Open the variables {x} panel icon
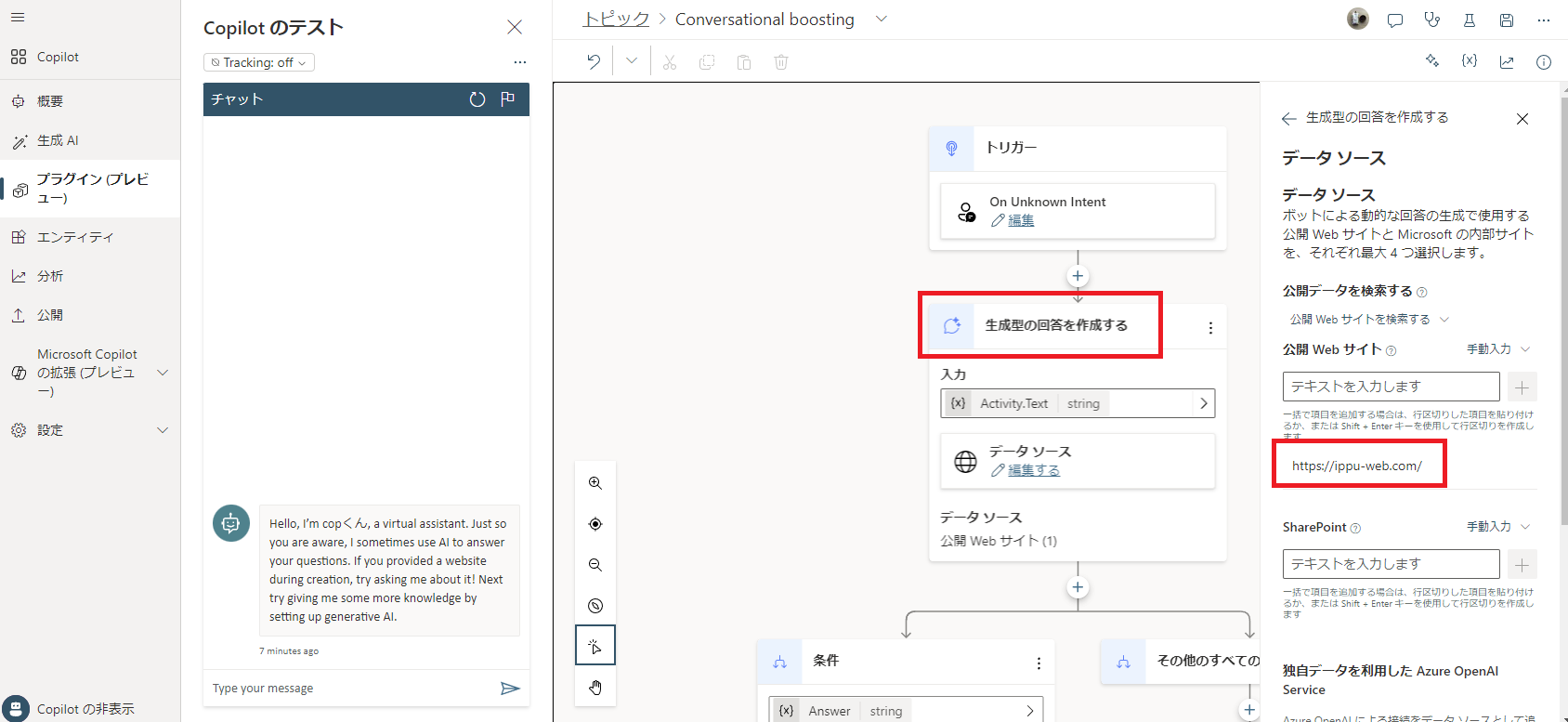The height and width of the screenshot is (722, 1568). click(1469, 61)
